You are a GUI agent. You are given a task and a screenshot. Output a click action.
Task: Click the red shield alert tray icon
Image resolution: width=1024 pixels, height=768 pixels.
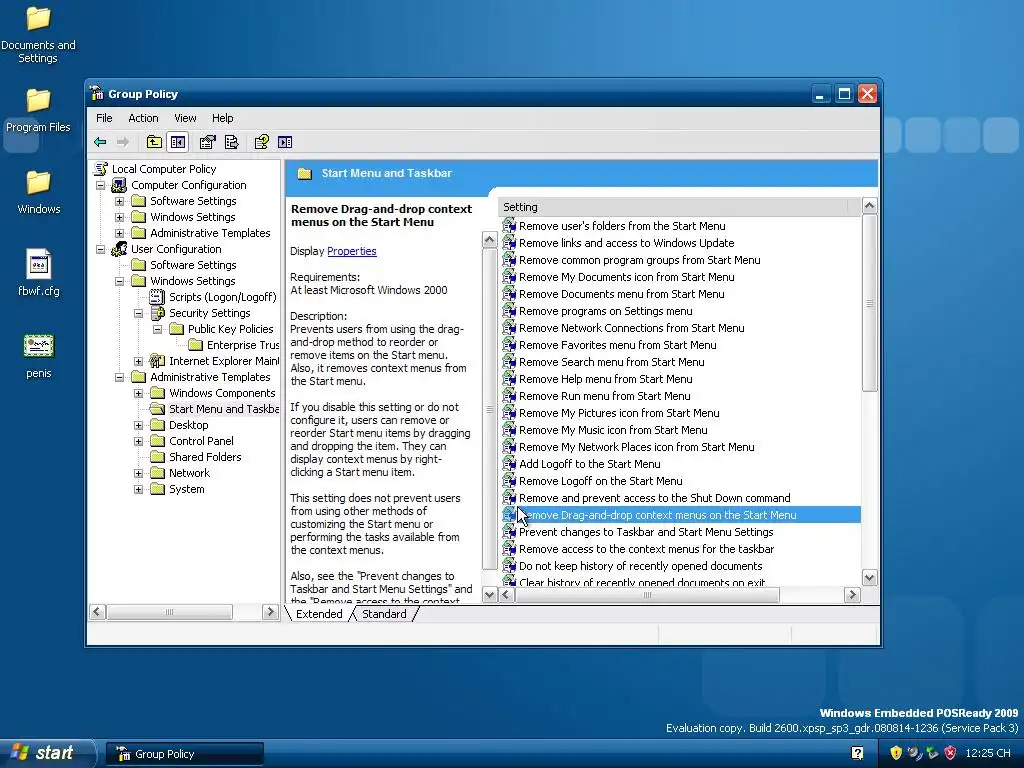[950, 753]
